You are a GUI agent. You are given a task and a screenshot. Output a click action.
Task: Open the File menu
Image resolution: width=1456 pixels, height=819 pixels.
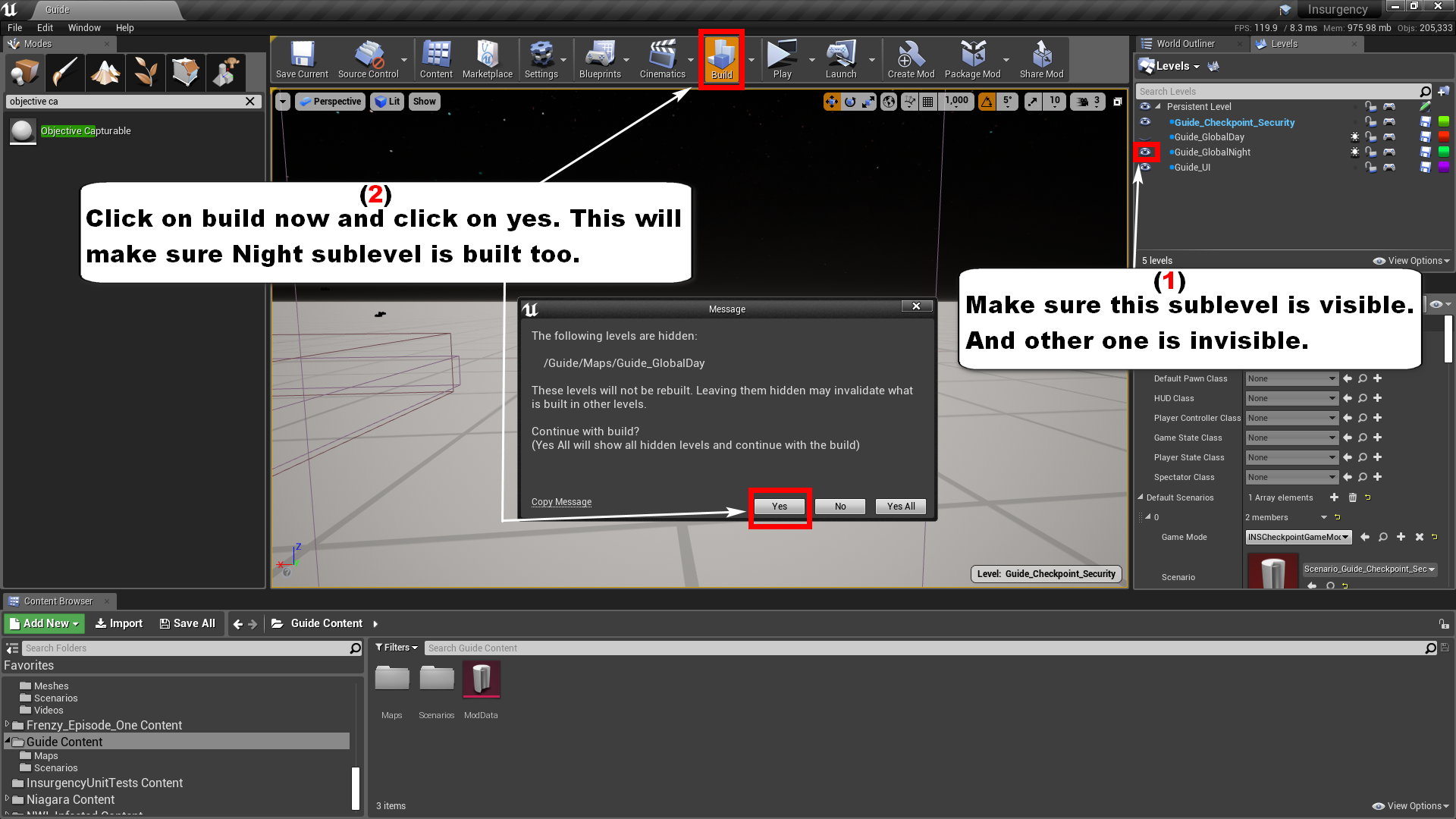[15, 27]
